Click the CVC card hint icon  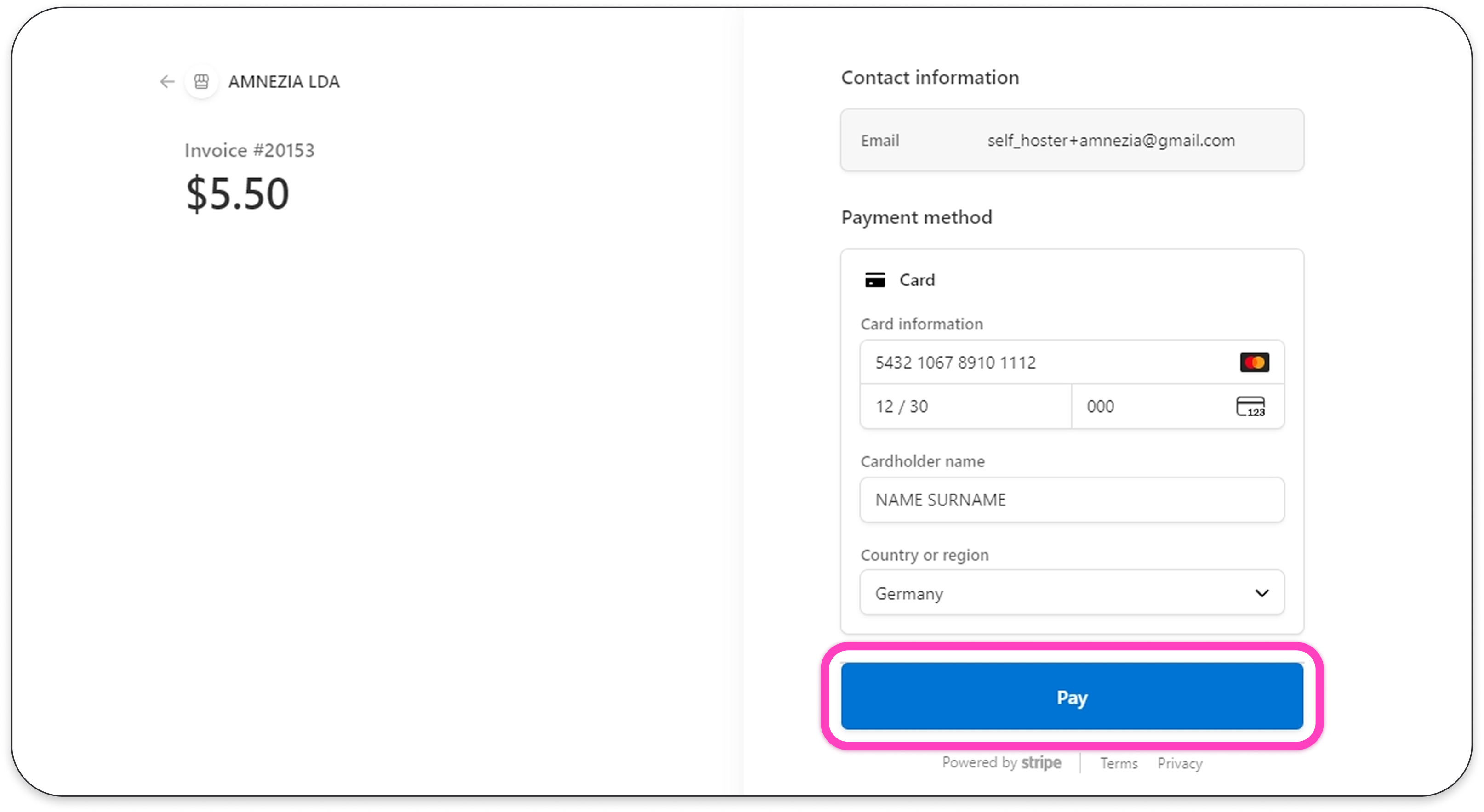point(1250,407)
